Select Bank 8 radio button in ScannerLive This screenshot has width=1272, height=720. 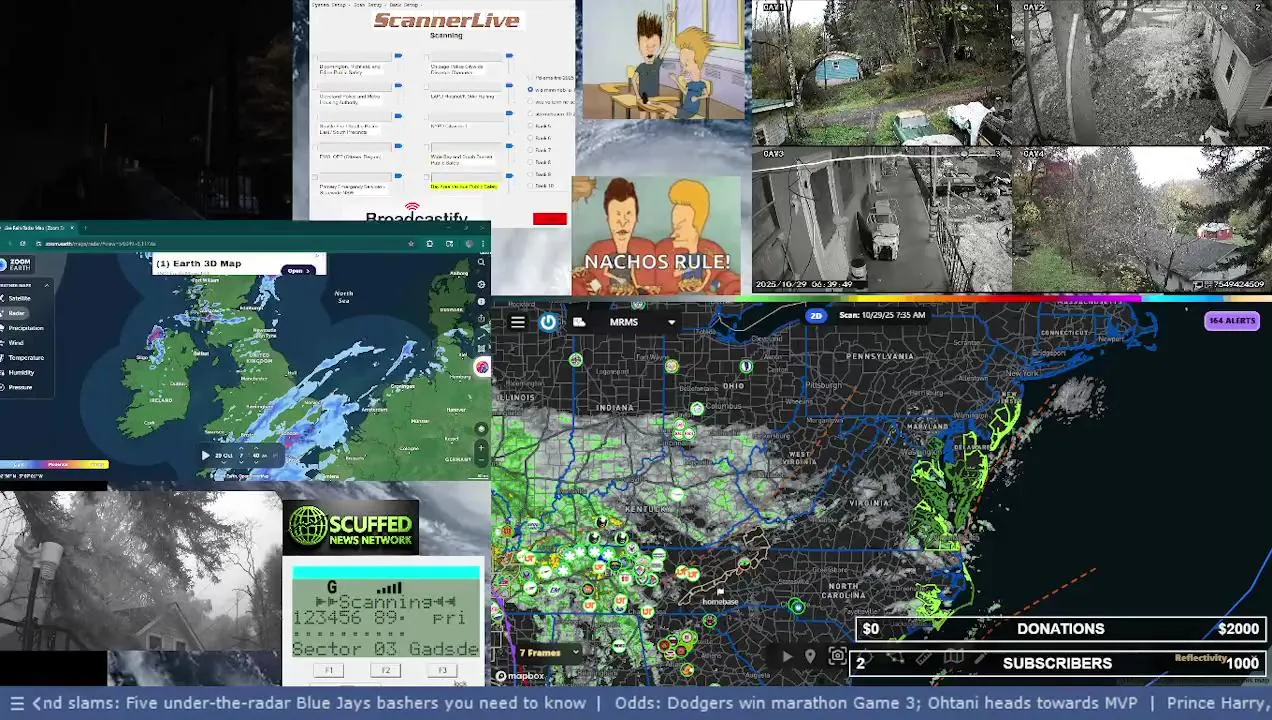click(530, 162)
